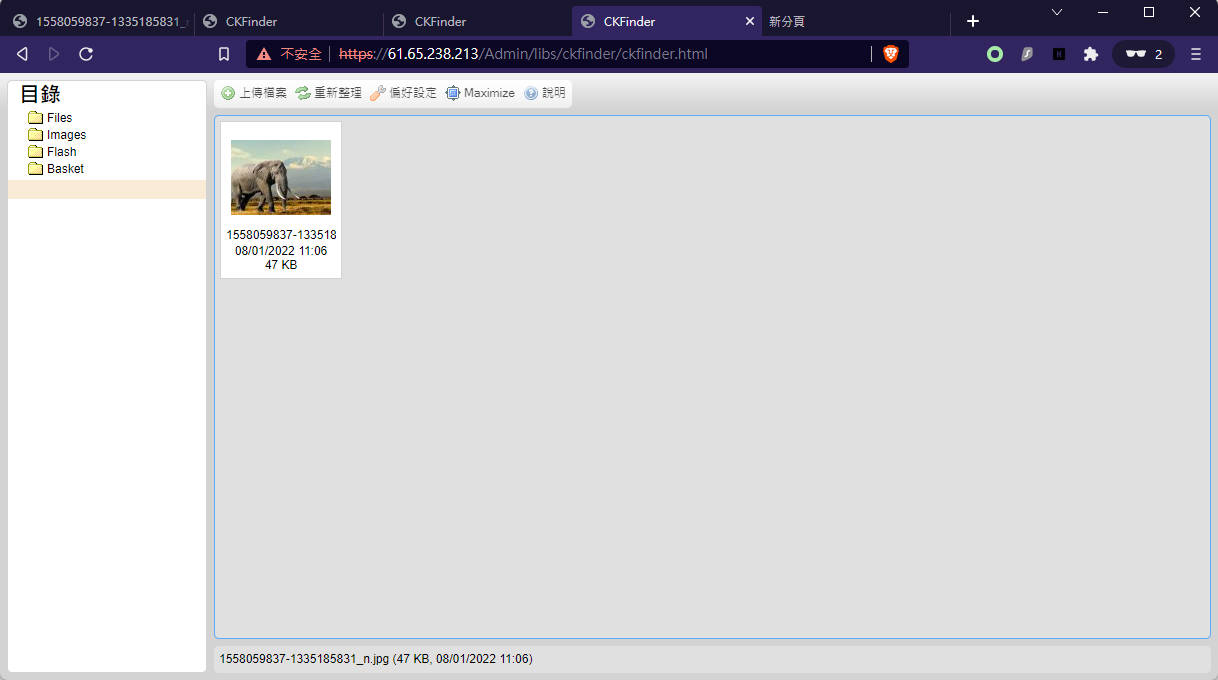This screenshot has width=1218, height=680.
Task: Click the 不安全 security warning
Action: tap(289, 54)
